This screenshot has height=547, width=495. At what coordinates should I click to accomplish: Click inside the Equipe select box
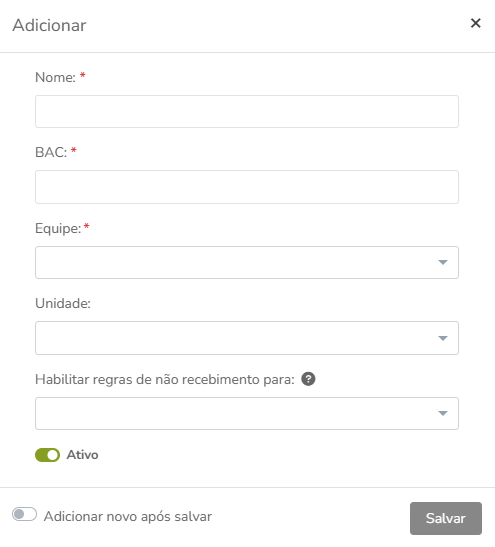(x=247, y=262)
